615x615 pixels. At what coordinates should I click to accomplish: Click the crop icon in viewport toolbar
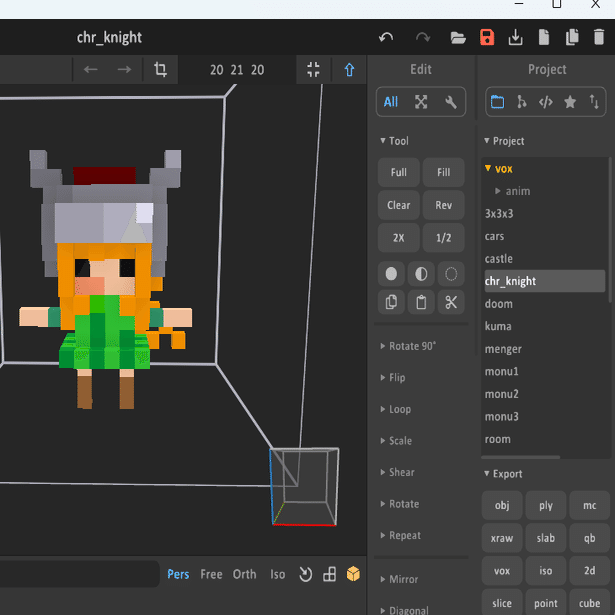160,70
